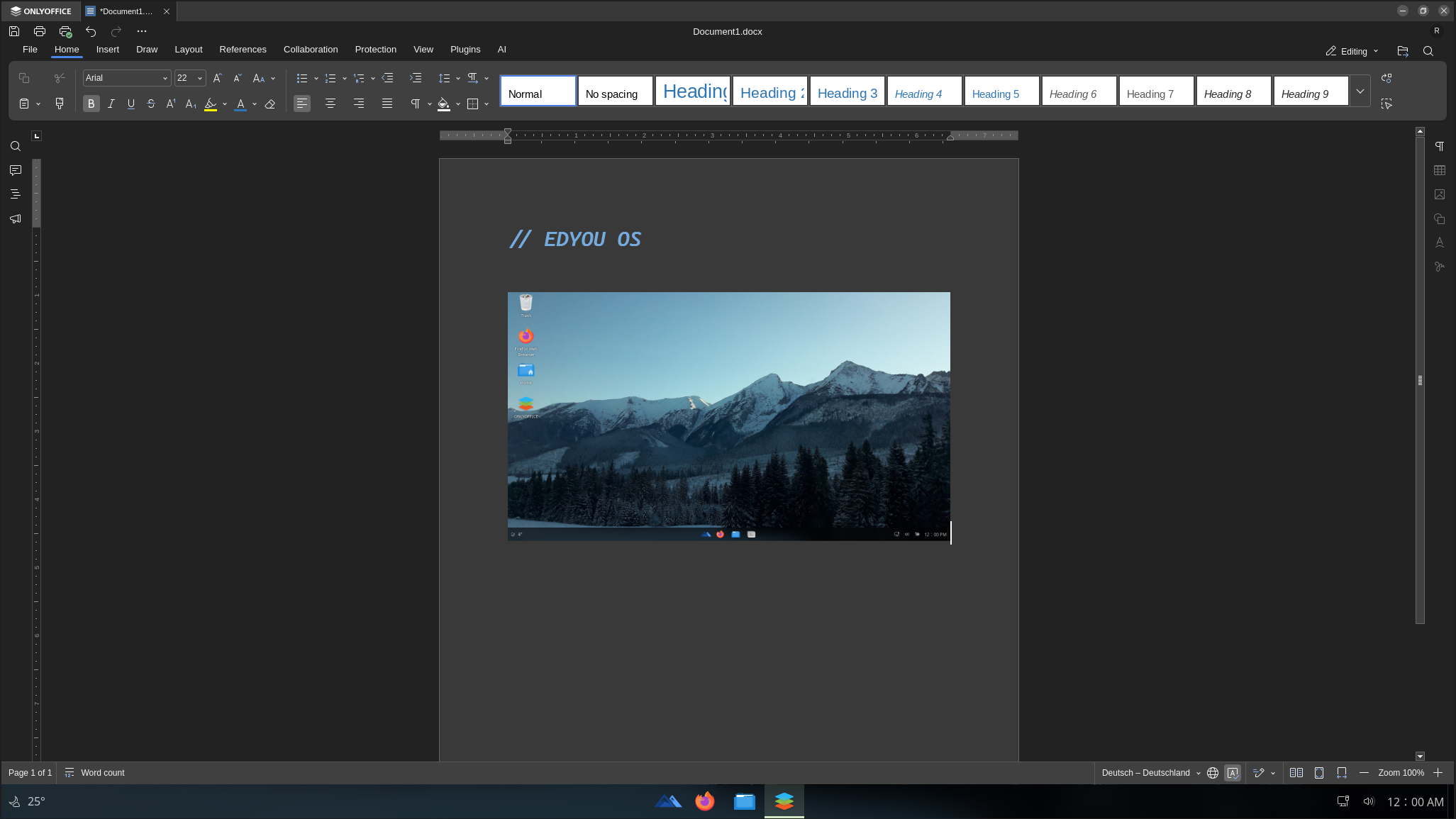Apply the No spacing style

pos(616,91)
